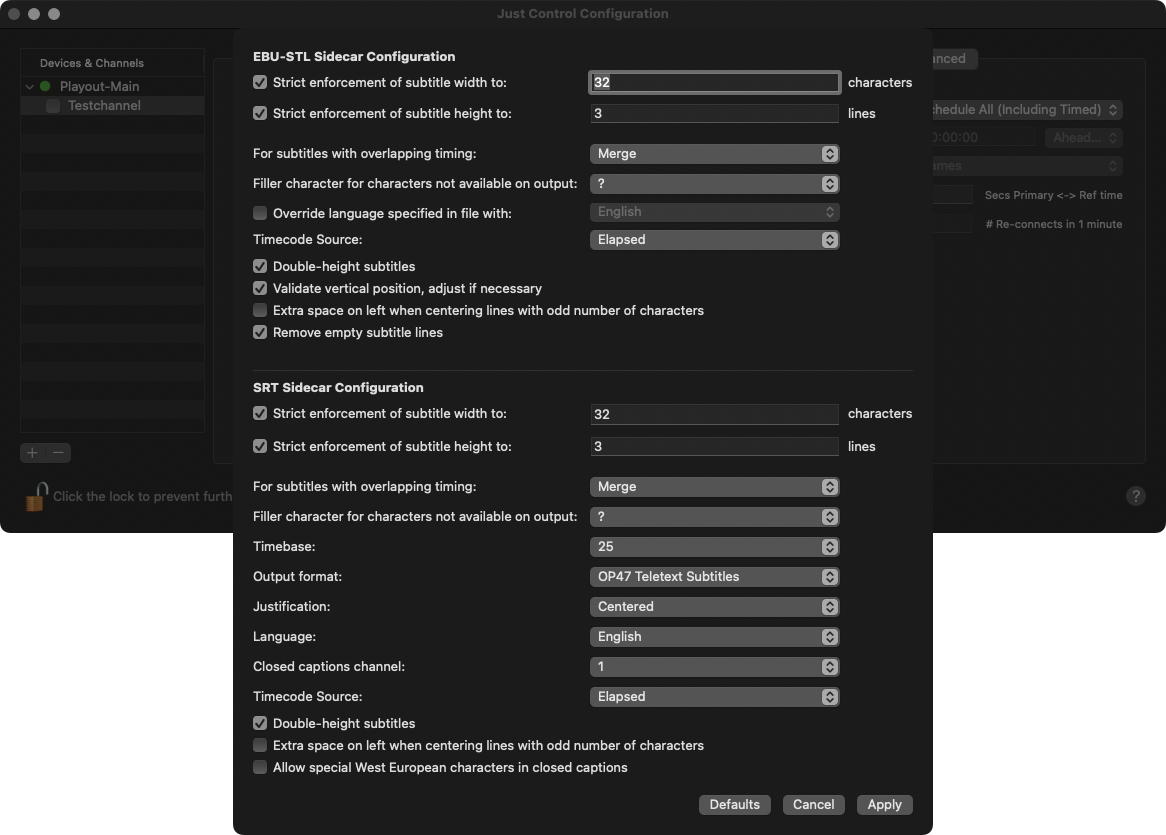
Task: Click the Devices & Channels column header
Action: coord(112,63)
